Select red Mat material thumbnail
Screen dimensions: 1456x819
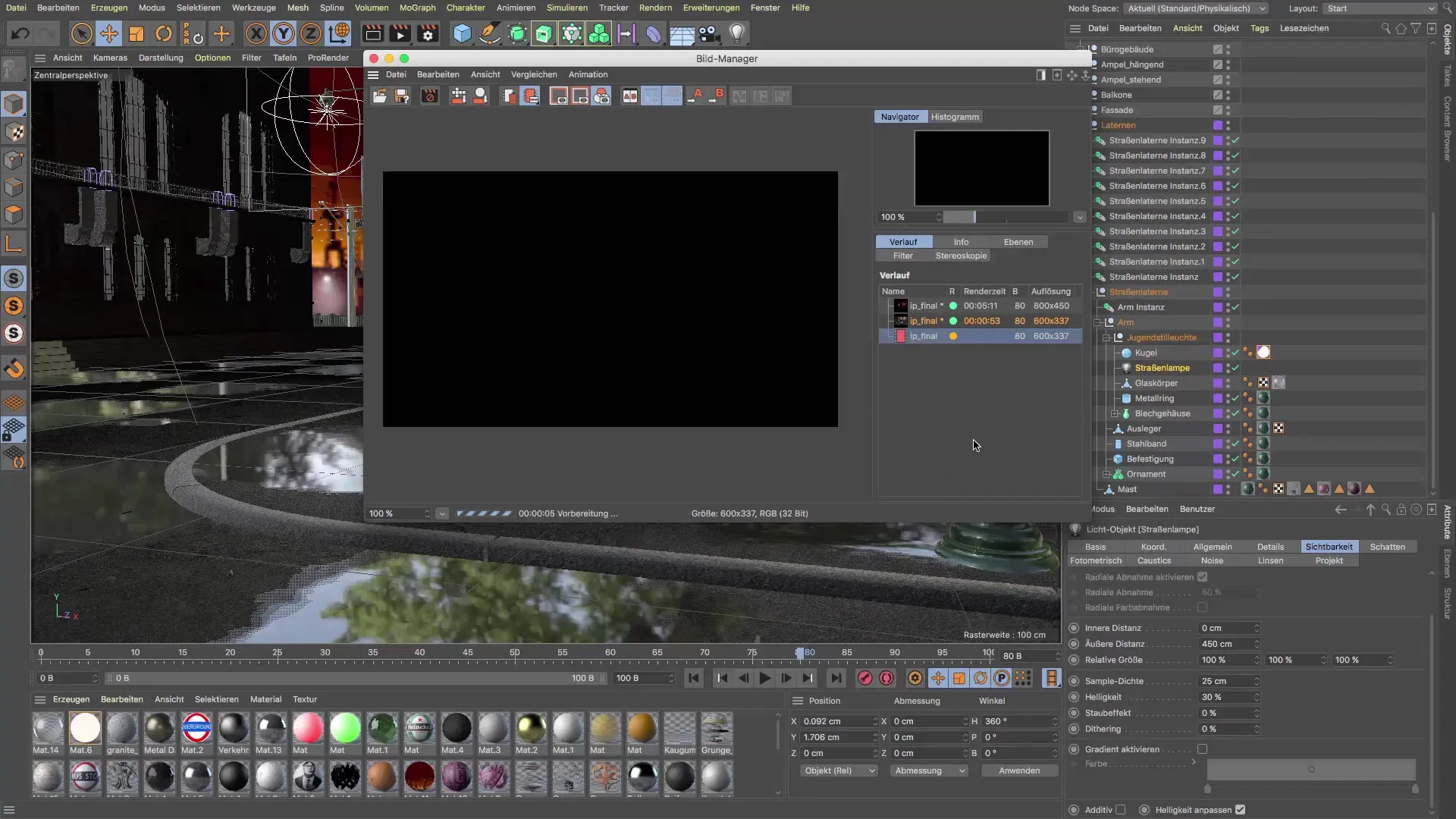tap(308, 728)
